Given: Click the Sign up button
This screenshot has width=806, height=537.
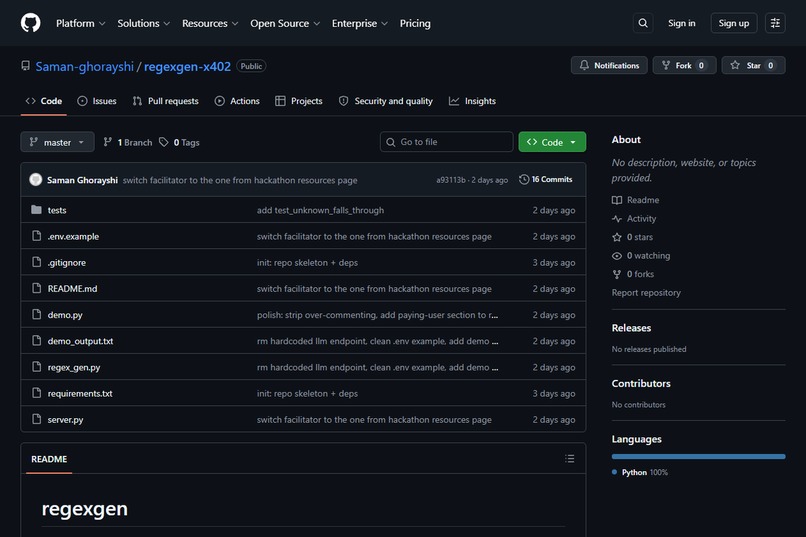Looking at the screenshot, I should click(734, 23).
